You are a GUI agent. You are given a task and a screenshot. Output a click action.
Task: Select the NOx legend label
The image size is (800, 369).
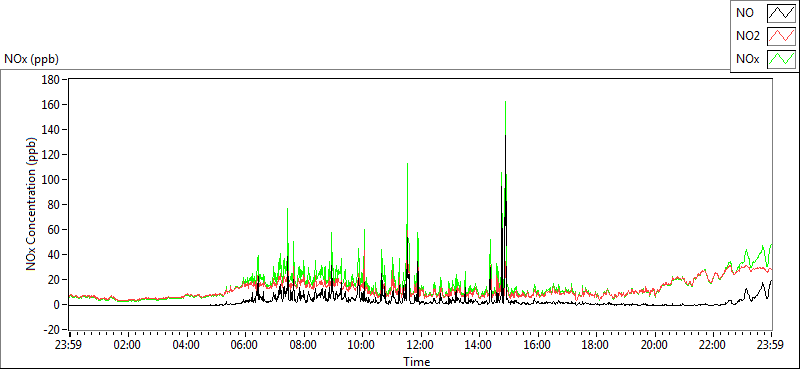coord(747,59)
